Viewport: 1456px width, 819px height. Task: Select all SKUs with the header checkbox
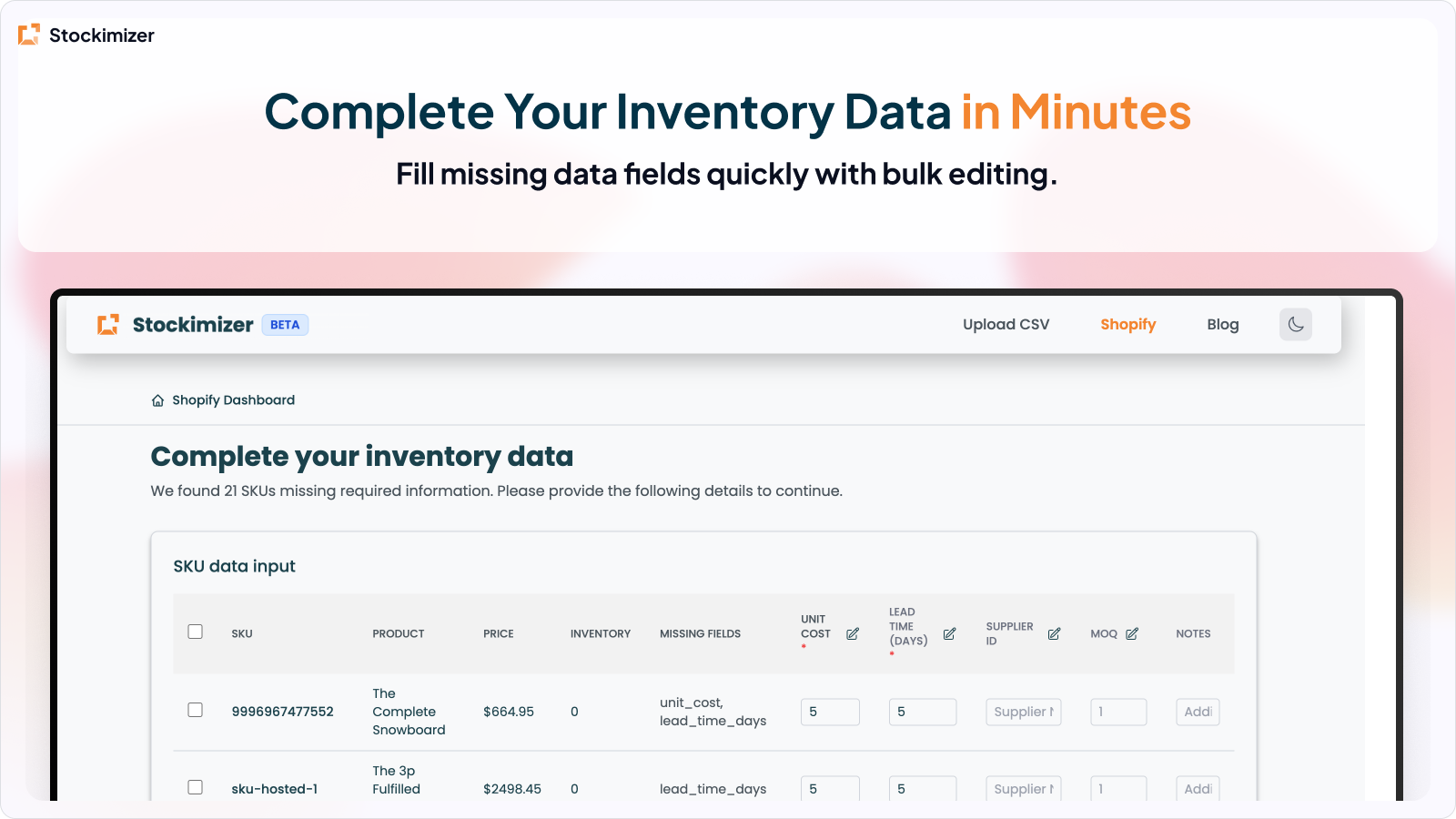point(195,630)
